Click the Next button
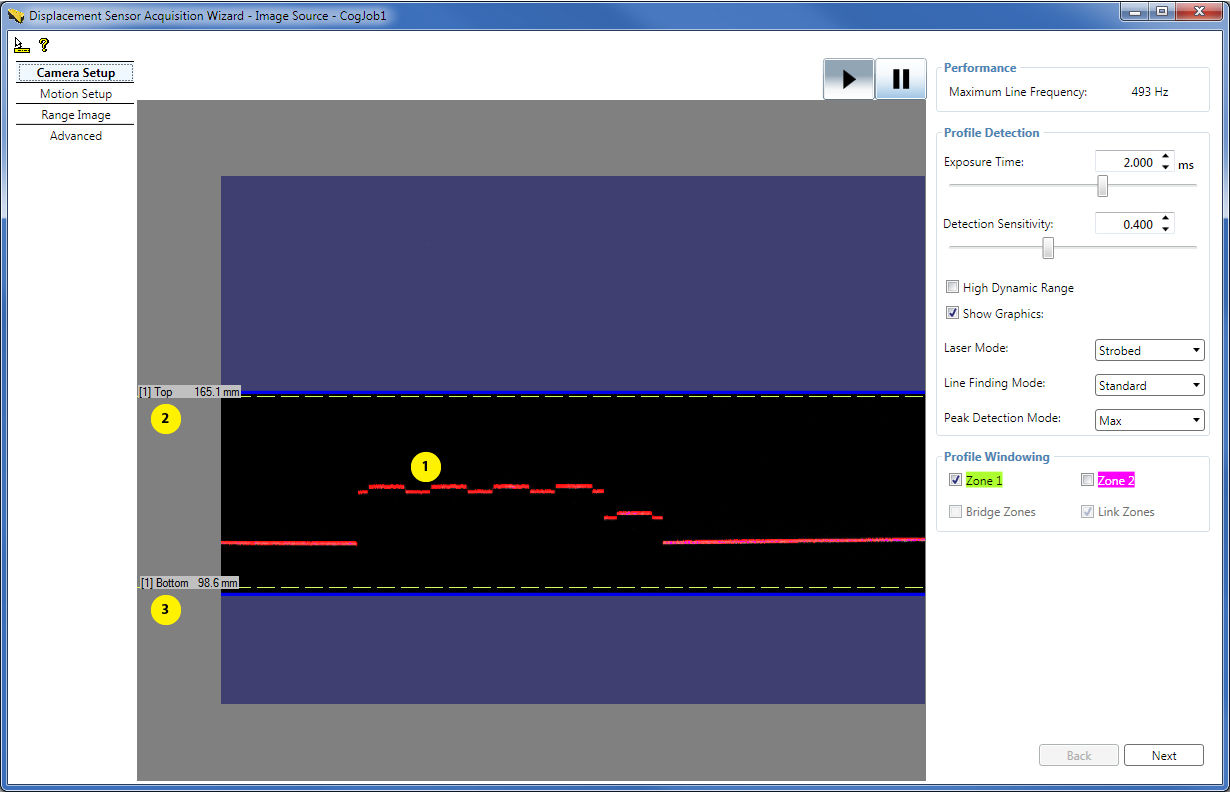The height and width of the screenshot is (793, 1230). click(x=1163, y=755)
